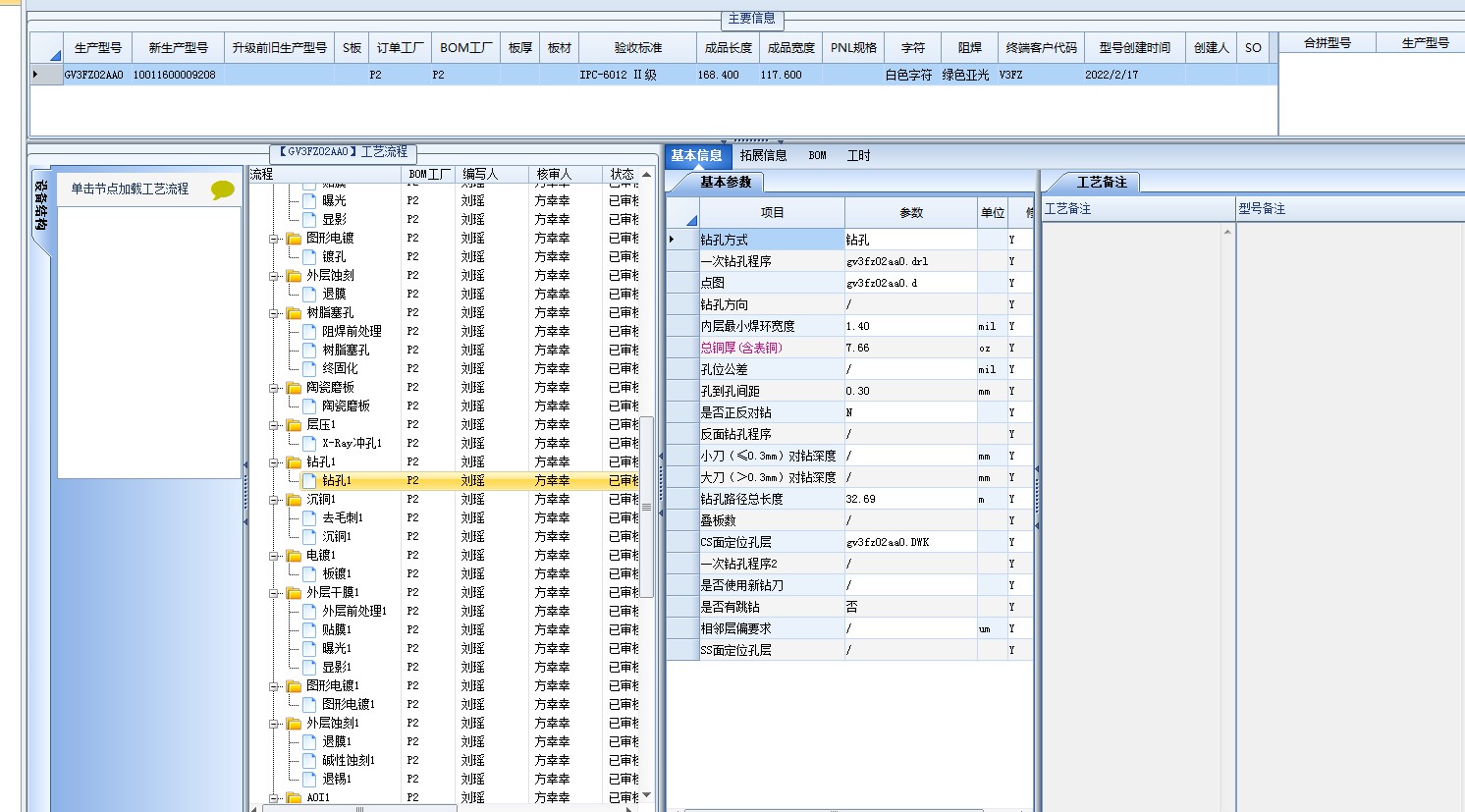Click the document icon next to 外层前处理1
Screen dimensions: 1465x812
pos(309,611)
